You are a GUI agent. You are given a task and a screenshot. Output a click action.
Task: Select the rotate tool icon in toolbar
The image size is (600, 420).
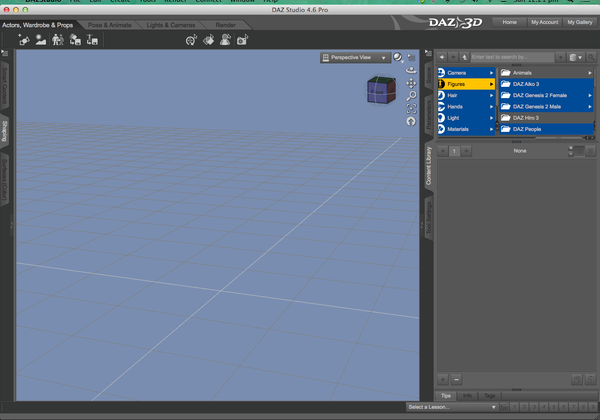[x=191, y=40]
